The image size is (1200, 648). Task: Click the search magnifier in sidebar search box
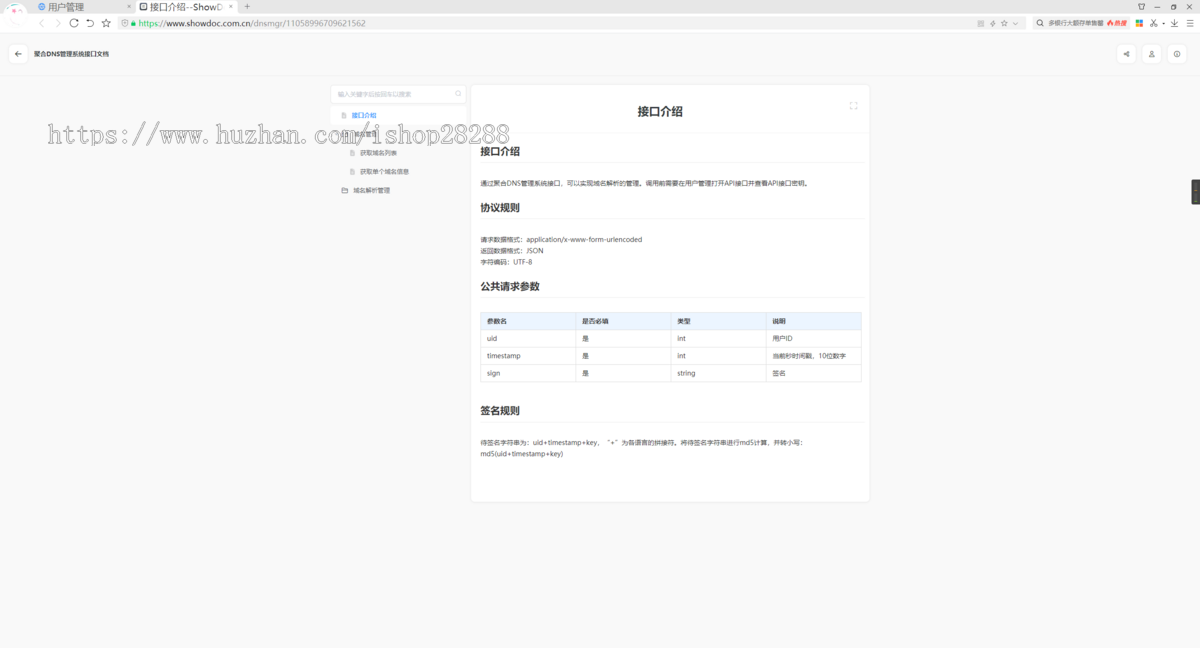click(x=458, y=94)
